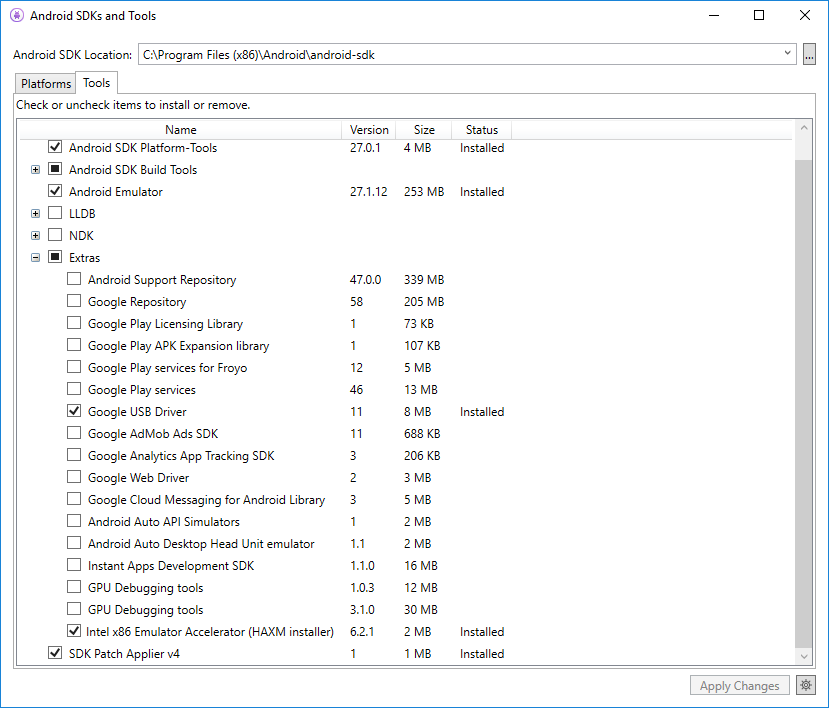Expand the LLDB tree node
This screenshot has width=829, height=708.
pos(35,214)
